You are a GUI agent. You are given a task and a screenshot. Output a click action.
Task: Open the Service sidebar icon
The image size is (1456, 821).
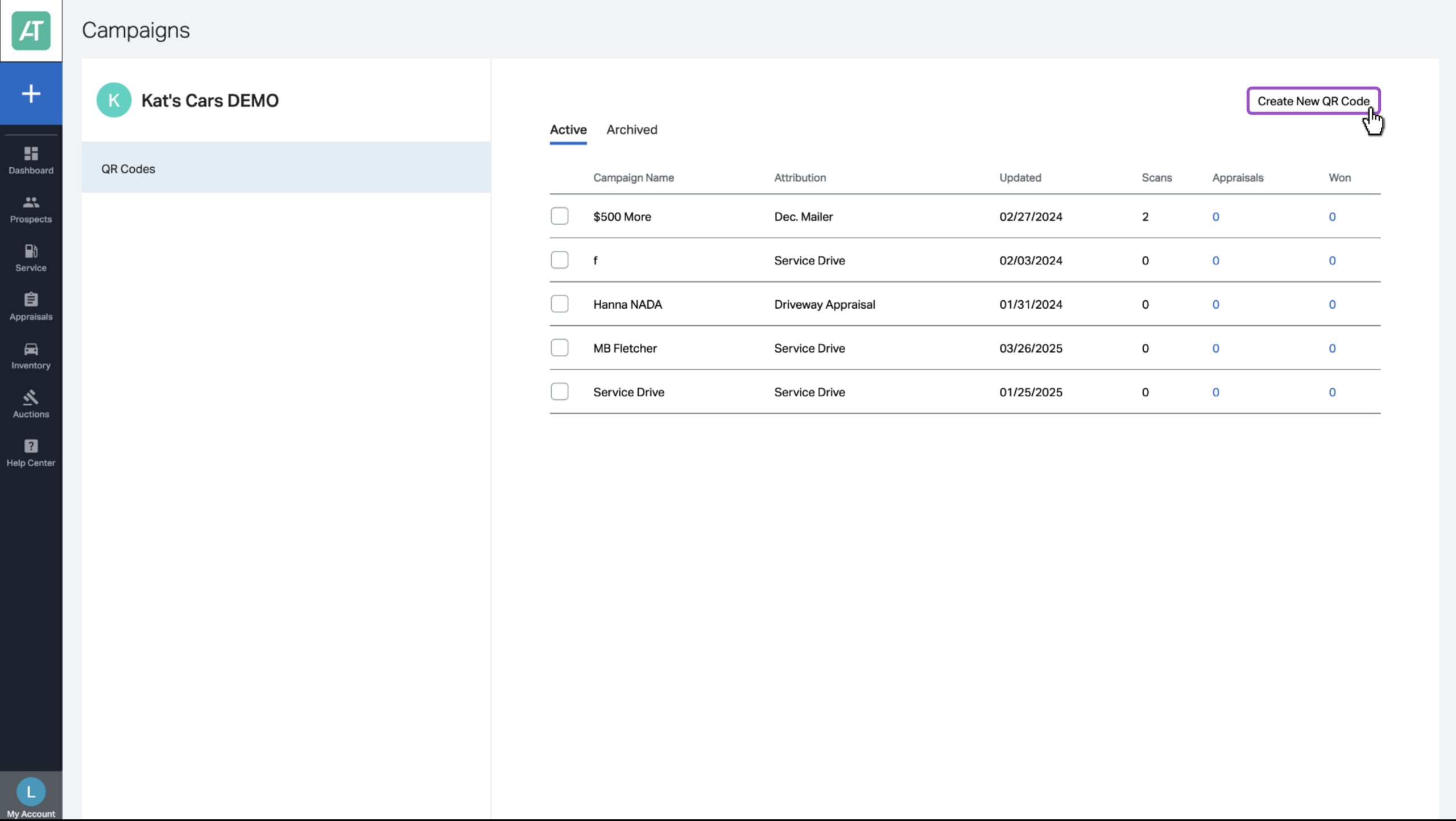[x=31, y=259]
